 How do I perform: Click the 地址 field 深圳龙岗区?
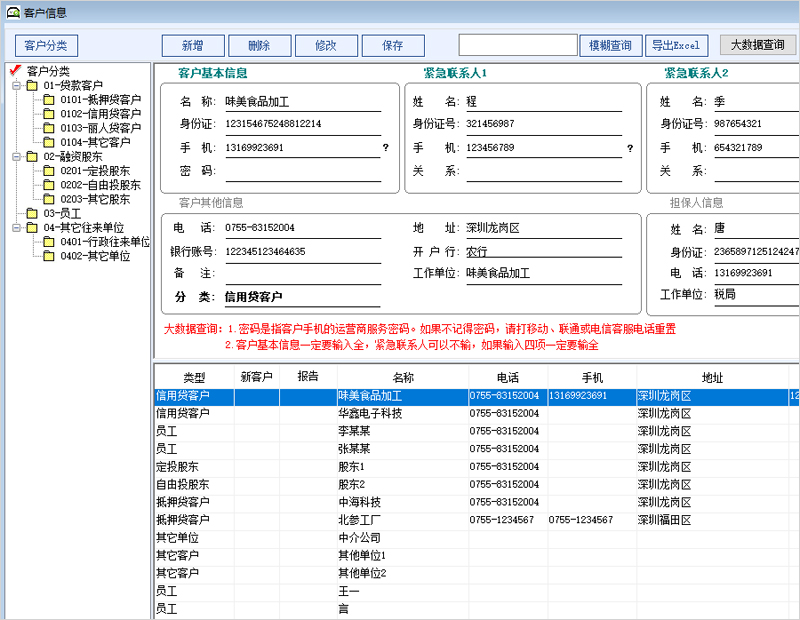click(x=544, y=228)
